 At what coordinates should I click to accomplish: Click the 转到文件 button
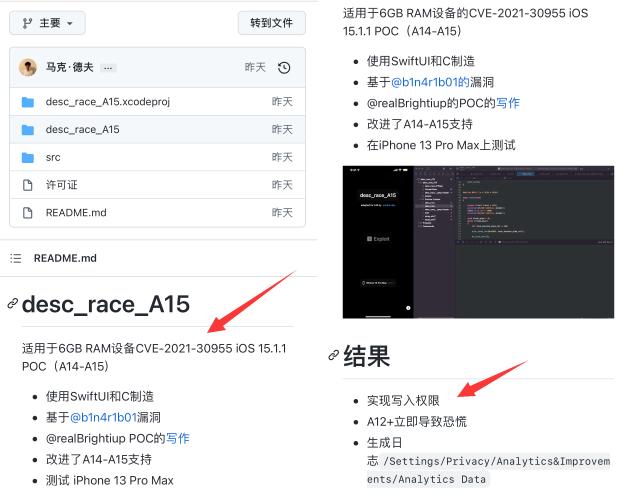point(271,23)
